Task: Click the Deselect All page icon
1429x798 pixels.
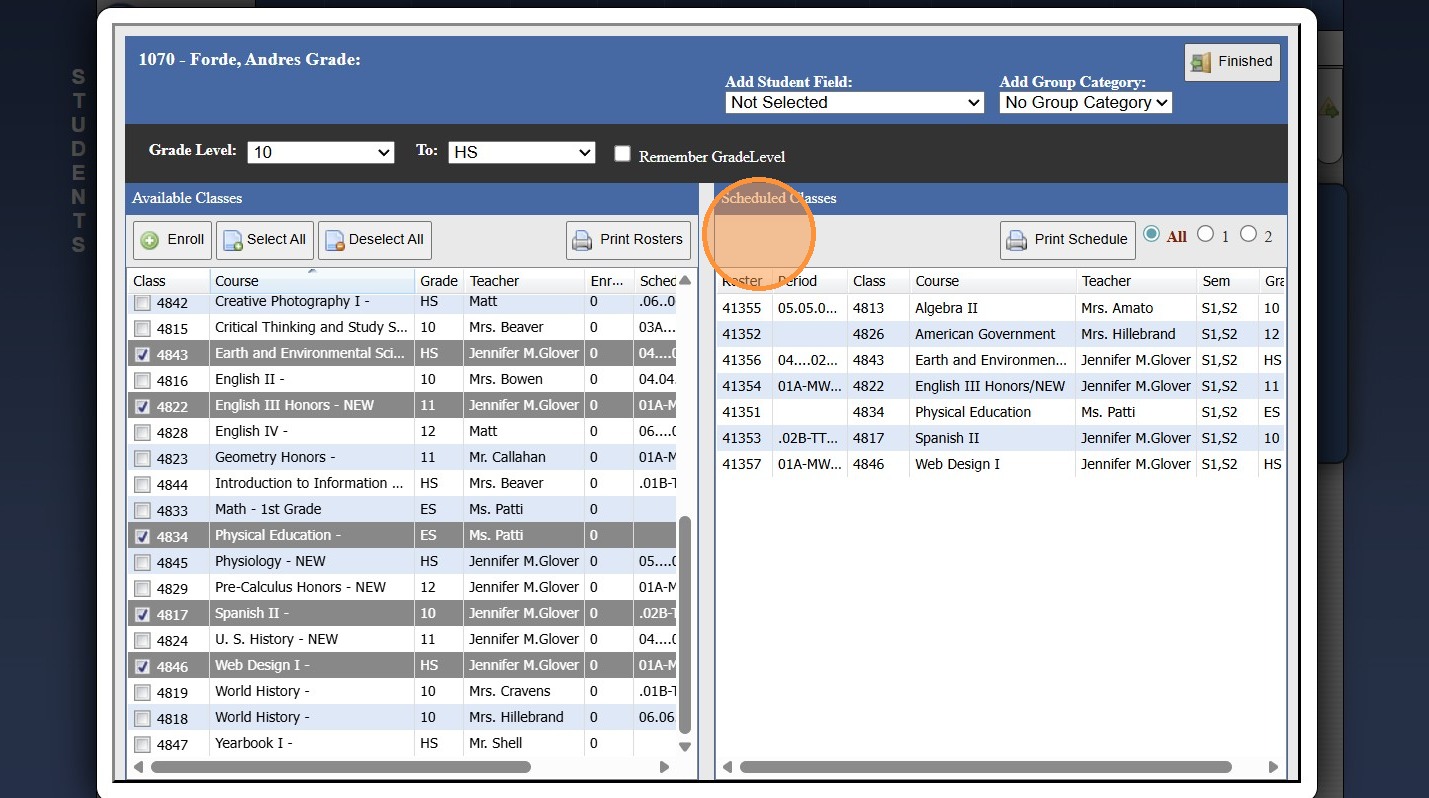Action: [335, 240]
